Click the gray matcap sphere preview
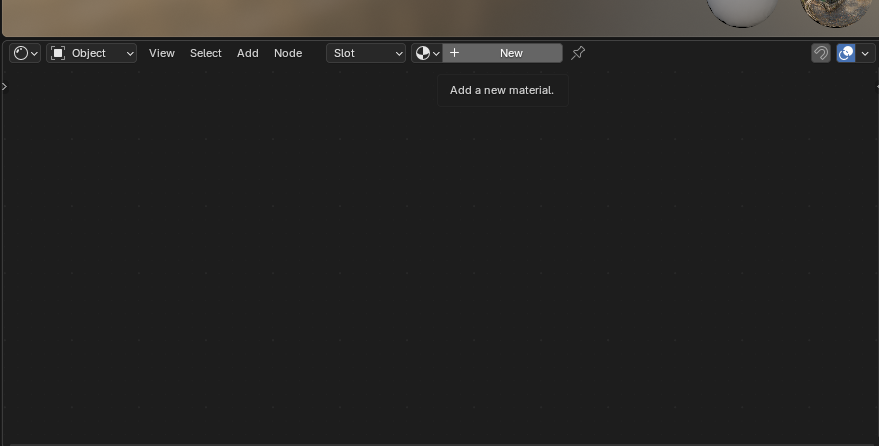 tap(741, 12)
